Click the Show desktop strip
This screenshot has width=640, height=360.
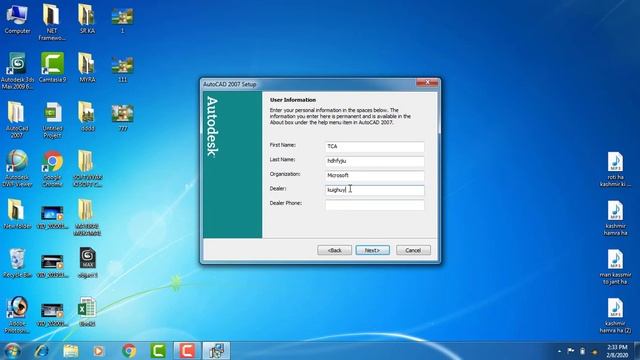(x=637, y=351)
